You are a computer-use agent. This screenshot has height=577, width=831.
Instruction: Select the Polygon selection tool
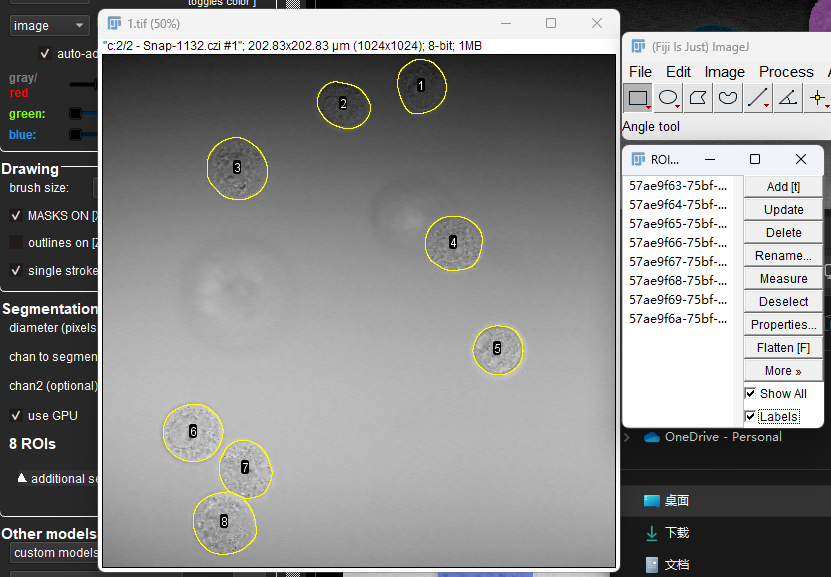click(698, 98)
